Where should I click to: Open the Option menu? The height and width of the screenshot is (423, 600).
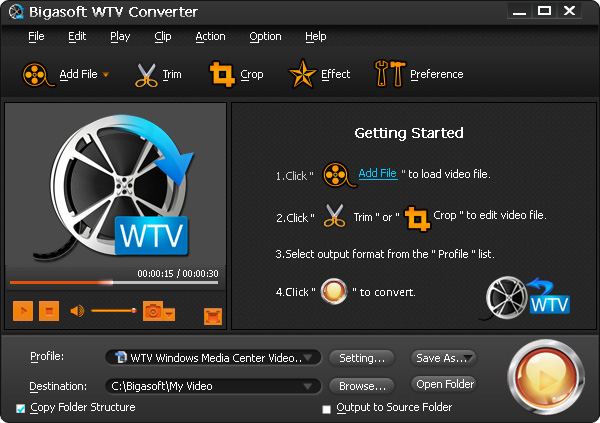pos(265,36)
